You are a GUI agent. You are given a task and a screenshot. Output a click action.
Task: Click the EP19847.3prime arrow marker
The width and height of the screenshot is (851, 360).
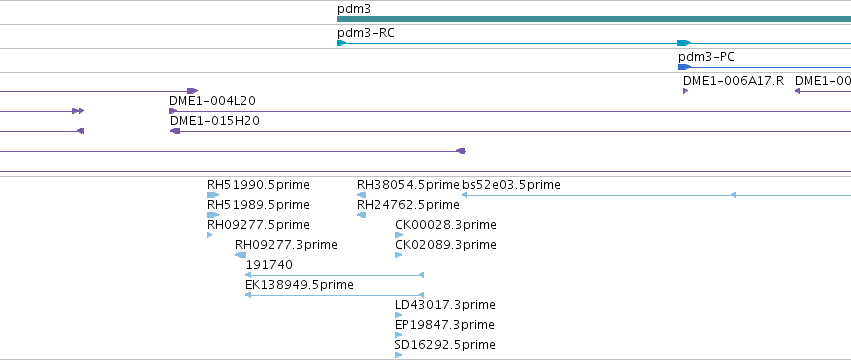pyautogui.click(x=398, y=335)
